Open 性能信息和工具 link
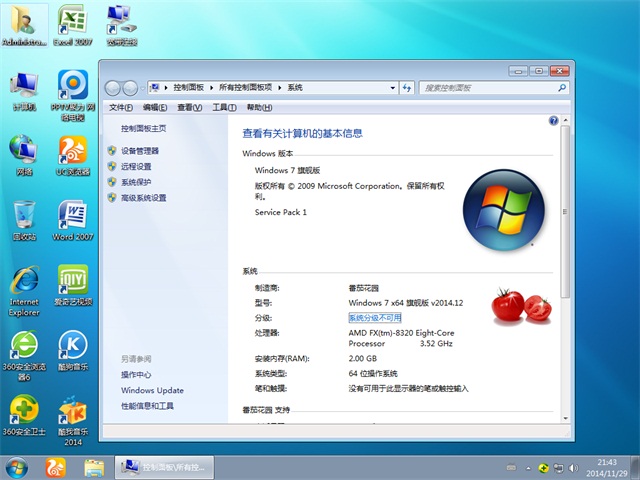The height and width of the screenshot is (480, 640). click(x=147, y=406)
